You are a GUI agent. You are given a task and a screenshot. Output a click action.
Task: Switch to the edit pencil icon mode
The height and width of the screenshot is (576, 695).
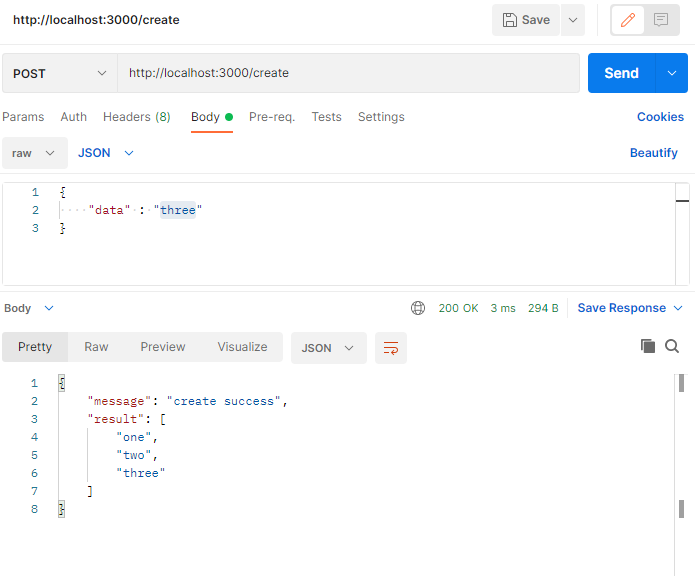(x=628, y=20)
